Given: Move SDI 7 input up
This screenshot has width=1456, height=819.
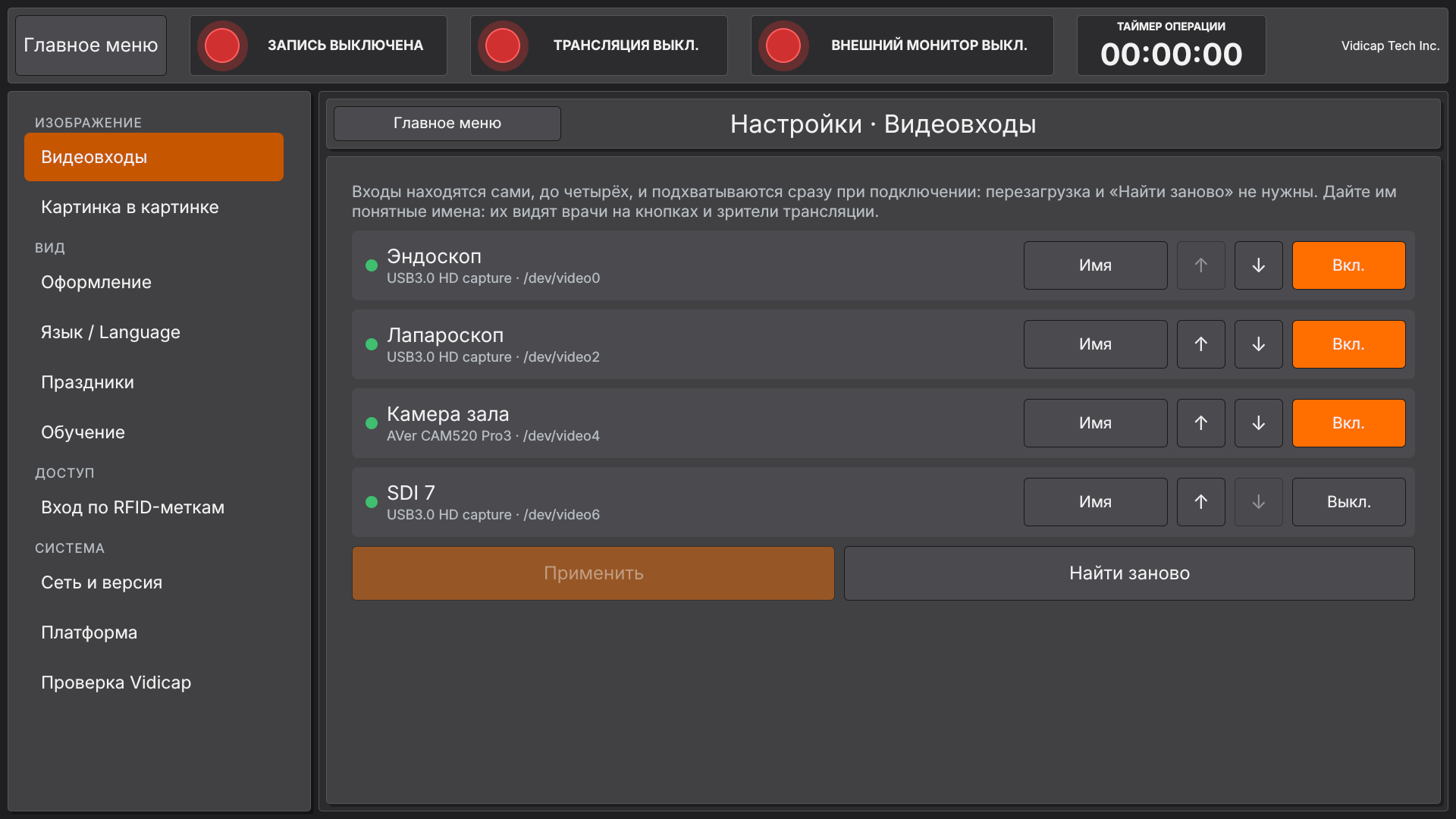Looking at the screenshot, I should [1200, 502].
